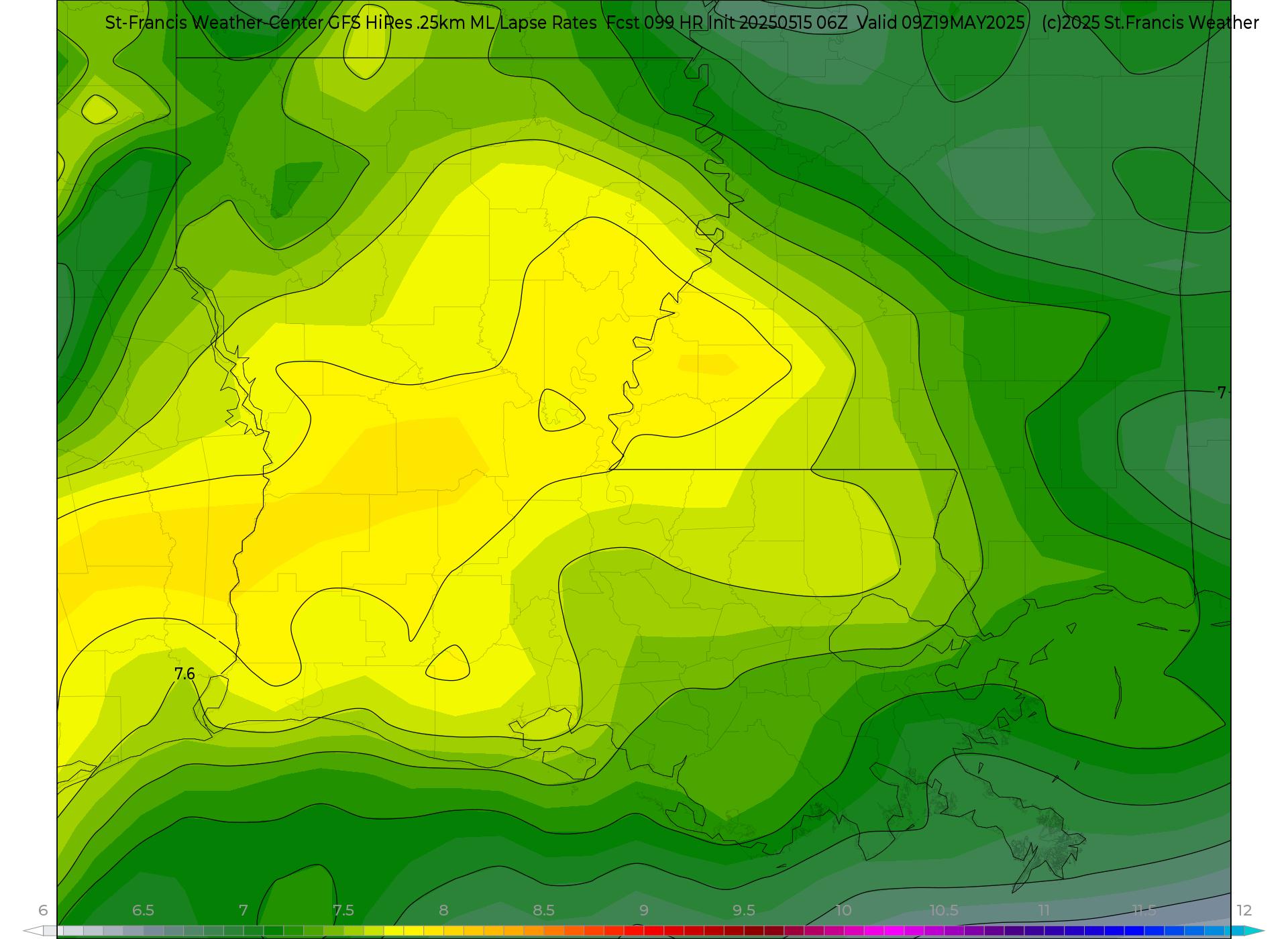The height and width of the screenshot is (939, 1288).
Task: Click the colorbar tick label "7.5"
Action: (343, 910)
